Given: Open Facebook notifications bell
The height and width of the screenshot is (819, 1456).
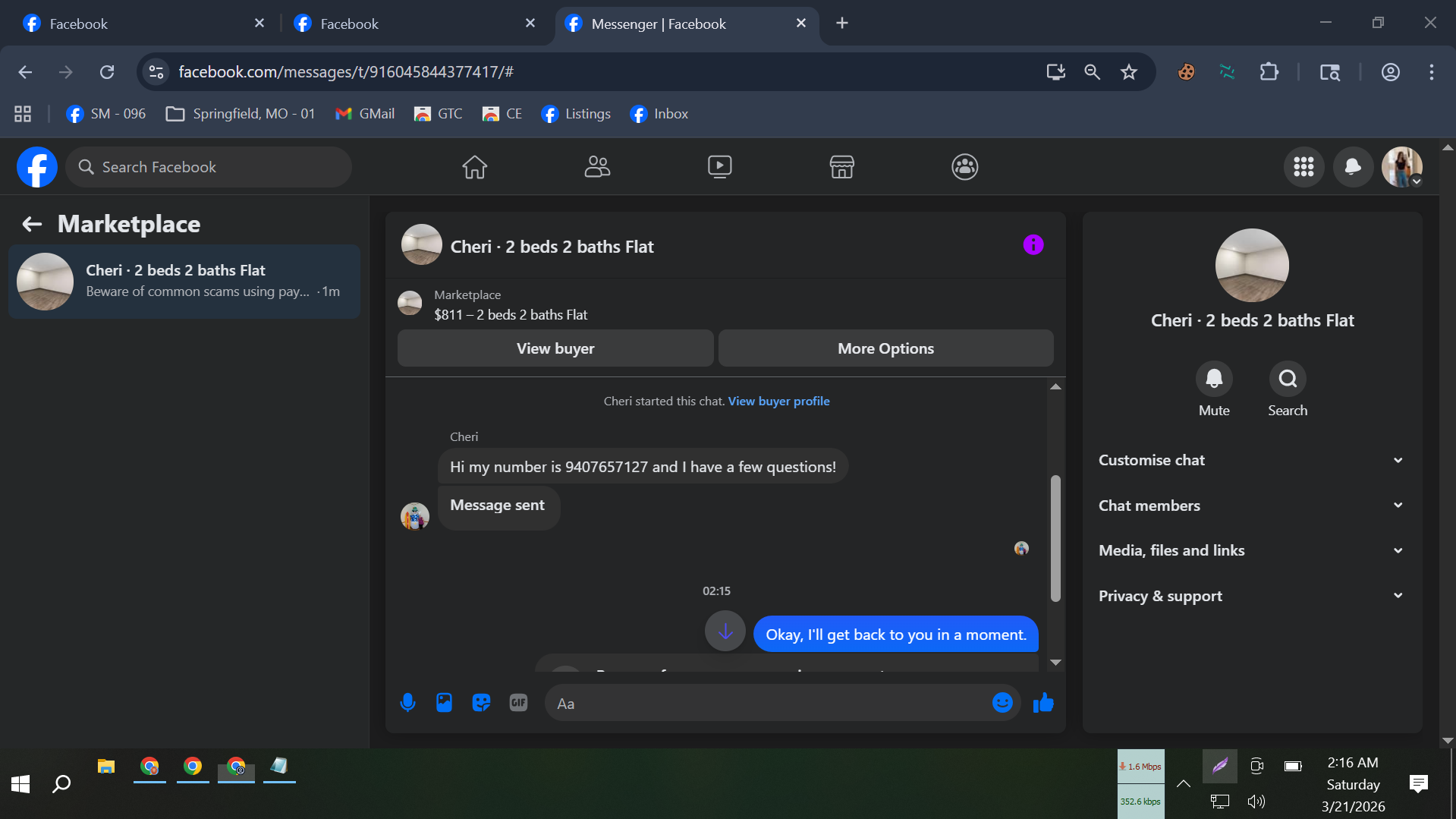Looking at the screenshot, I should click(1353, 167).
